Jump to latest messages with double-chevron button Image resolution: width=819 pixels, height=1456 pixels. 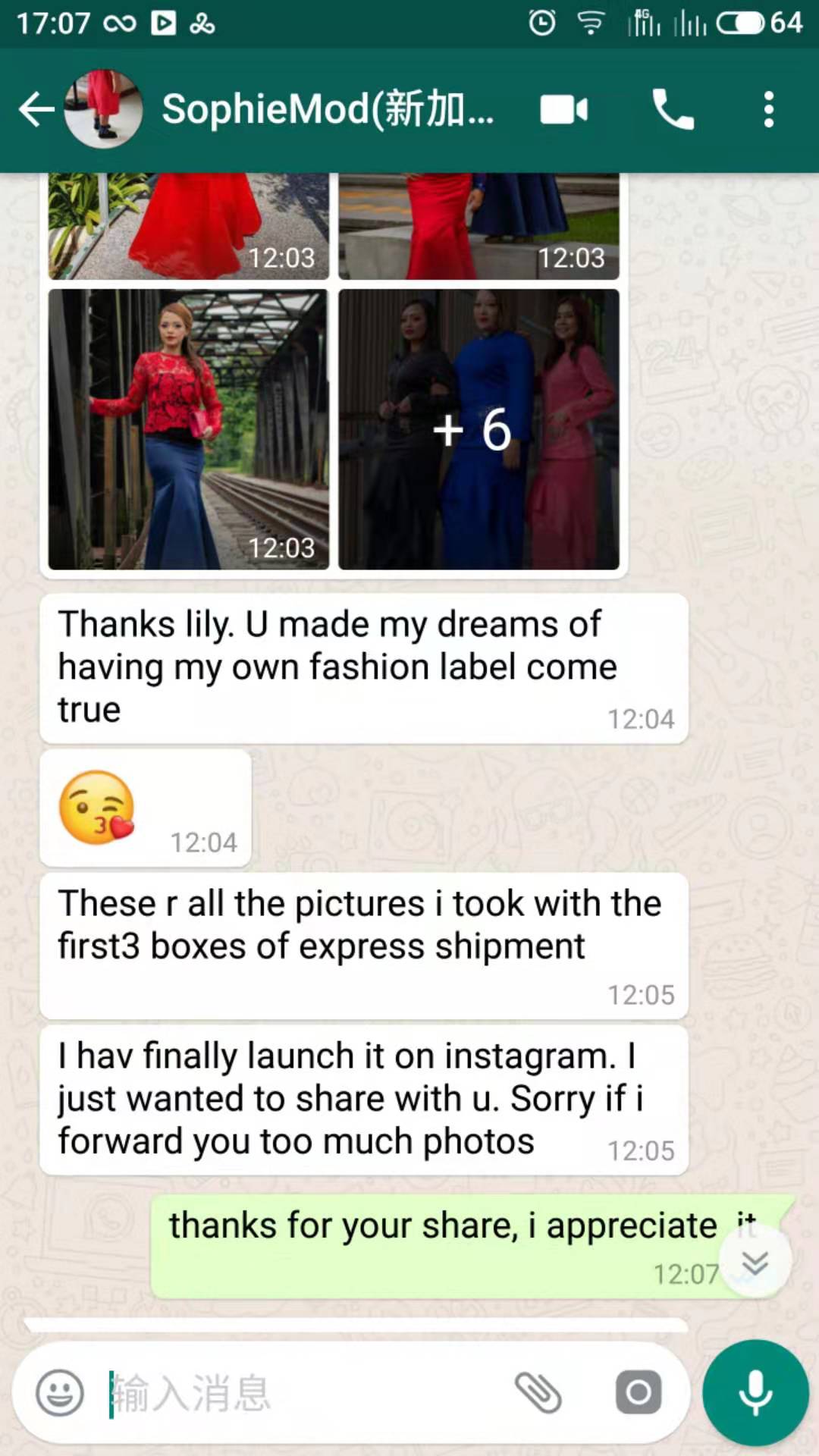point(755,1261)
